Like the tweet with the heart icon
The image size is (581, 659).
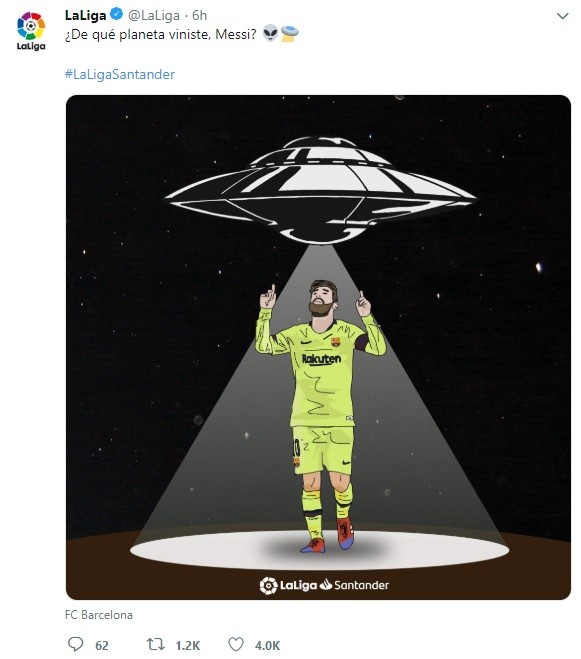tap(235, 644)
